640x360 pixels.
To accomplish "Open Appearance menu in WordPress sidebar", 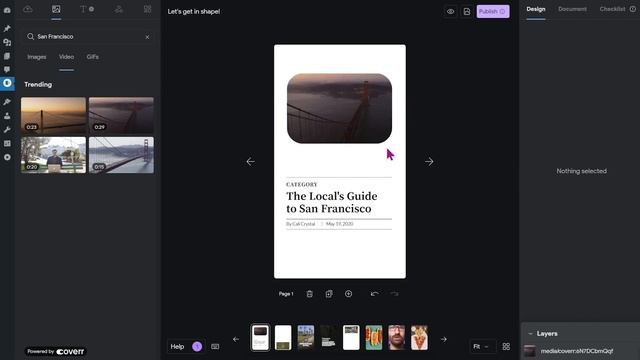I will (x=7, y=102).
